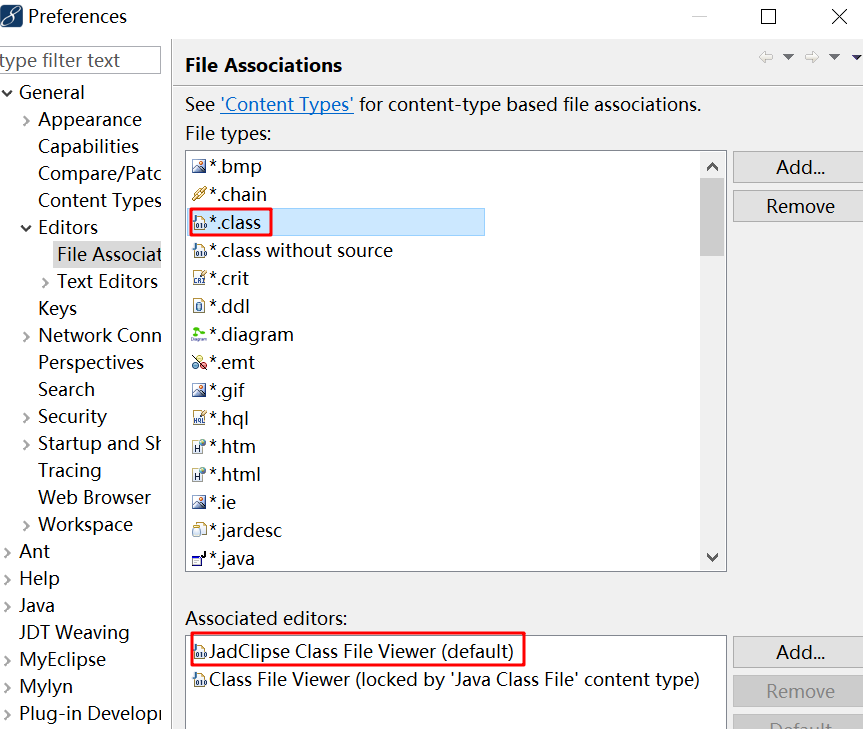Viewport: 863px width, 729px height.
Task: Follow the 'Content Types' hyperlink
Action: click(x=287, y=105)
